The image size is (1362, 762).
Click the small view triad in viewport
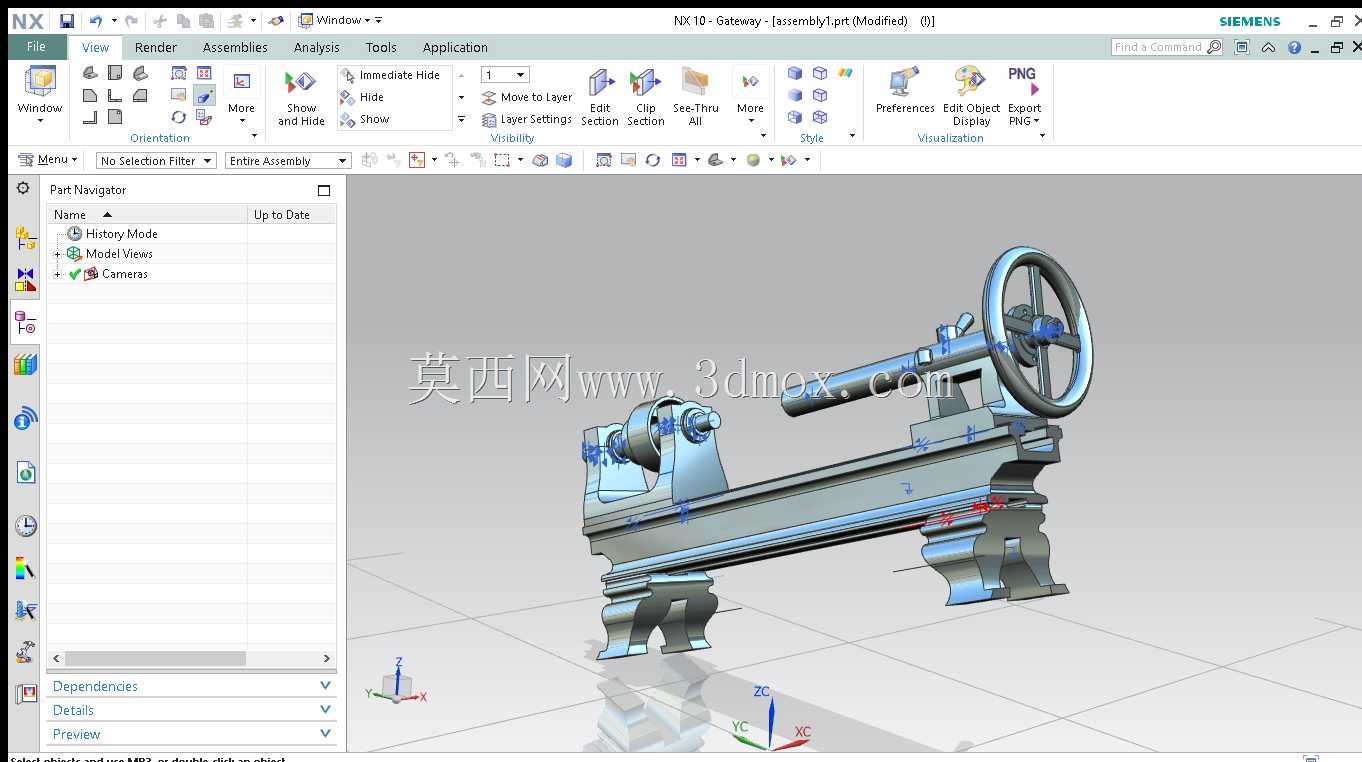tap(398, 682)
